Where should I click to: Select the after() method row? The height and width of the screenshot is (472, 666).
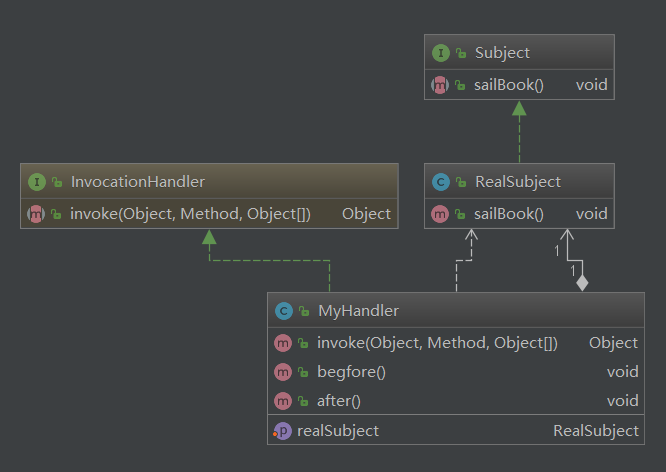[338, 401]
